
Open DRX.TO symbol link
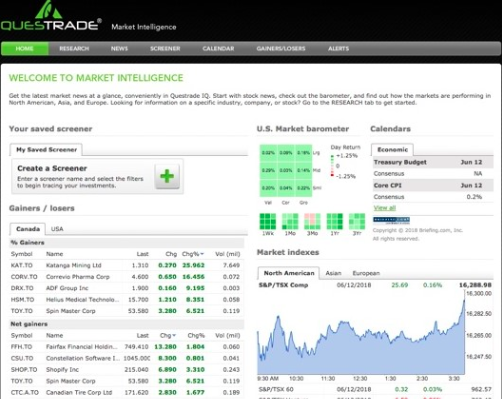(22, 288)
